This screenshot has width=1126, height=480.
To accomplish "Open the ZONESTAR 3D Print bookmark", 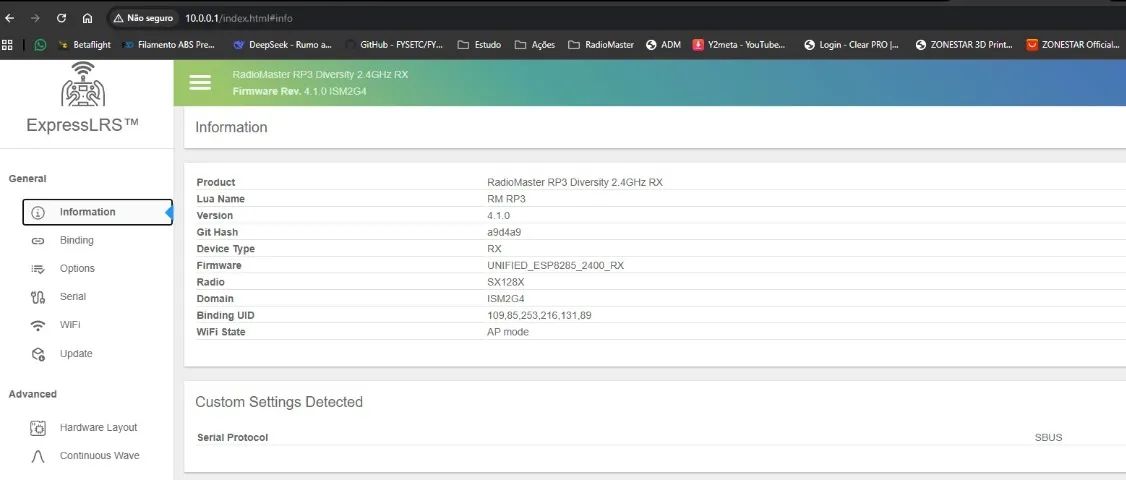I will coord(964,45).
